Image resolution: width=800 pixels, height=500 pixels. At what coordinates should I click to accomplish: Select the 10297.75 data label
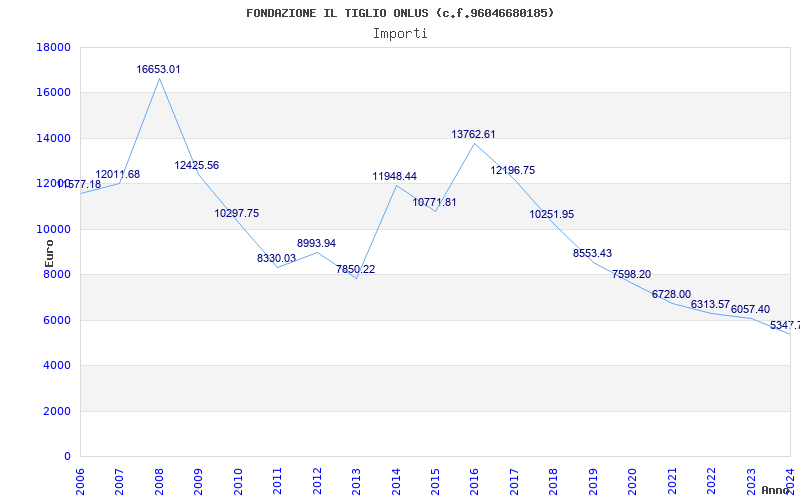pos(237,213)
